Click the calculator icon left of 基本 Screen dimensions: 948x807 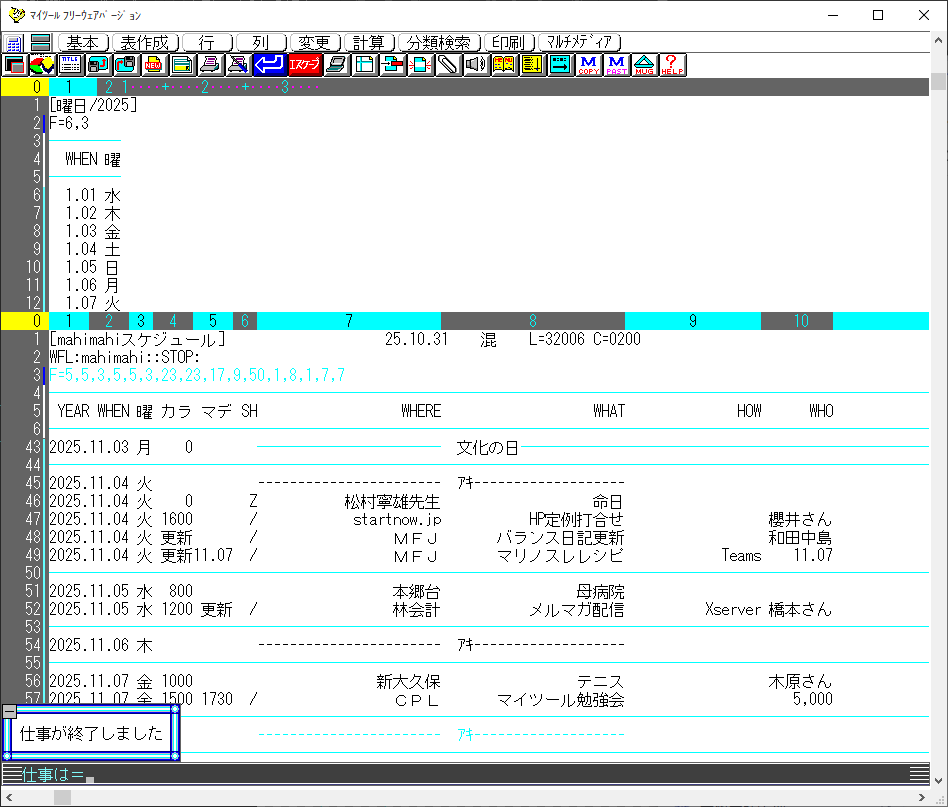coord(14,43)
